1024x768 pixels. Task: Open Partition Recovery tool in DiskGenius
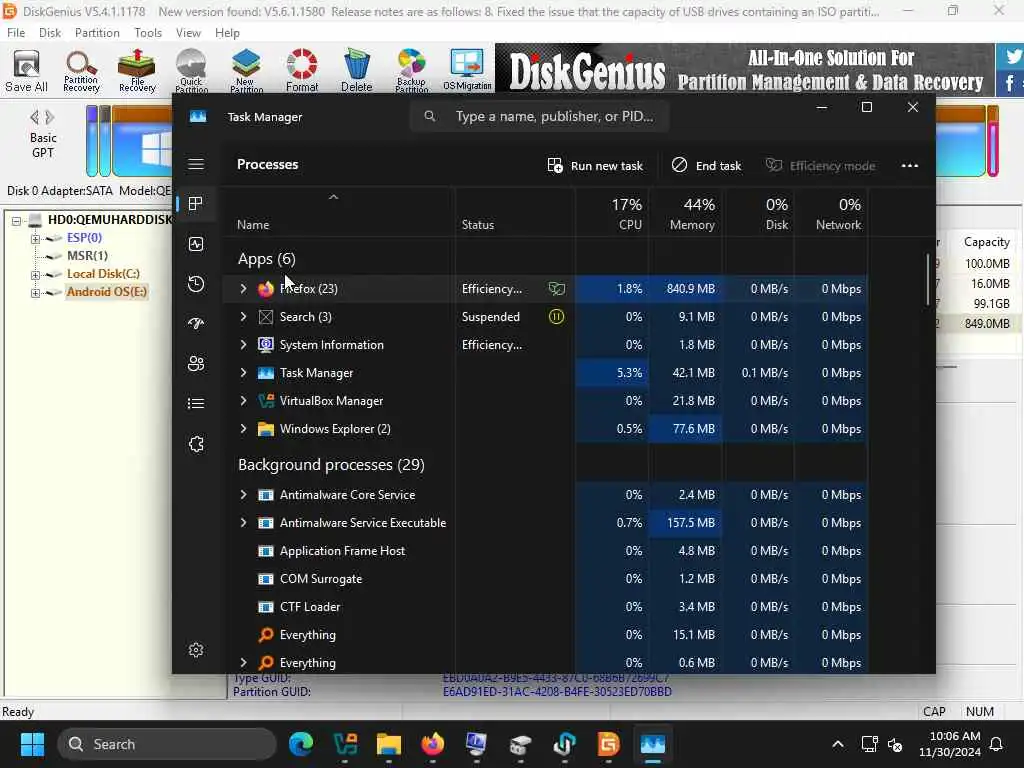[82, 71]
